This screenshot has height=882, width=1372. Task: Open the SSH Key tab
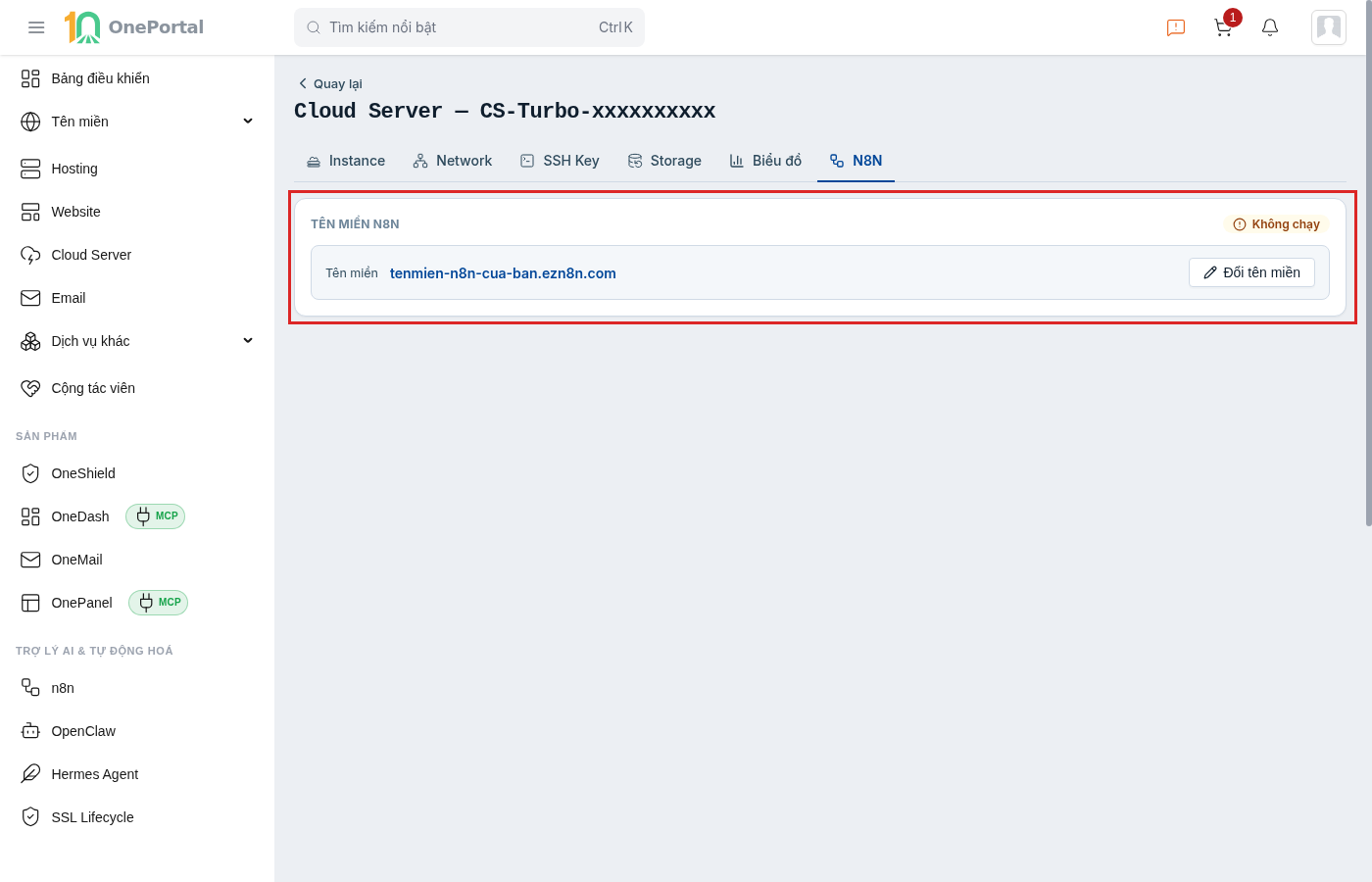[560, 161]
